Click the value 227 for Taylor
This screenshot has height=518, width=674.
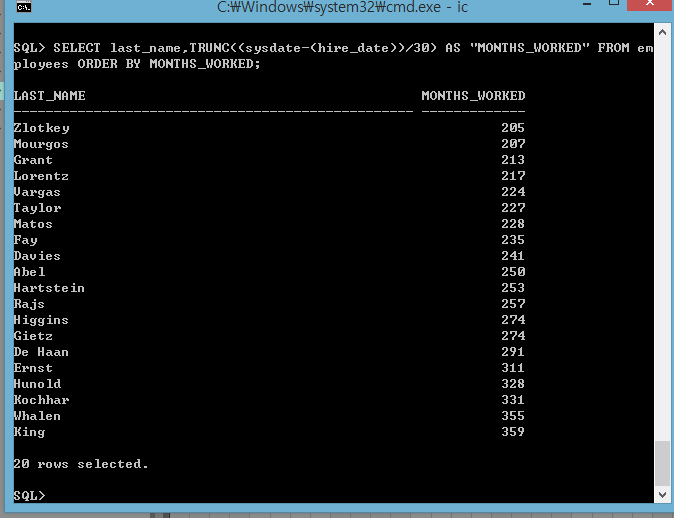(513, 208)
